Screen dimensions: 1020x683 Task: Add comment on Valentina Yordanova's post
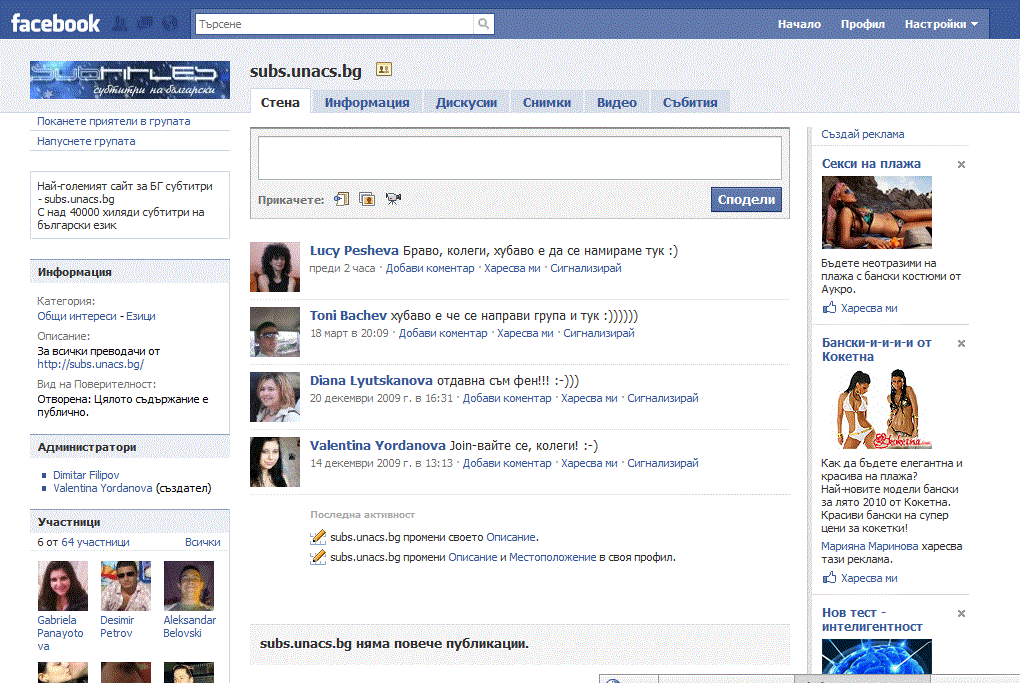pyautogui.click(x=507, y=463)
